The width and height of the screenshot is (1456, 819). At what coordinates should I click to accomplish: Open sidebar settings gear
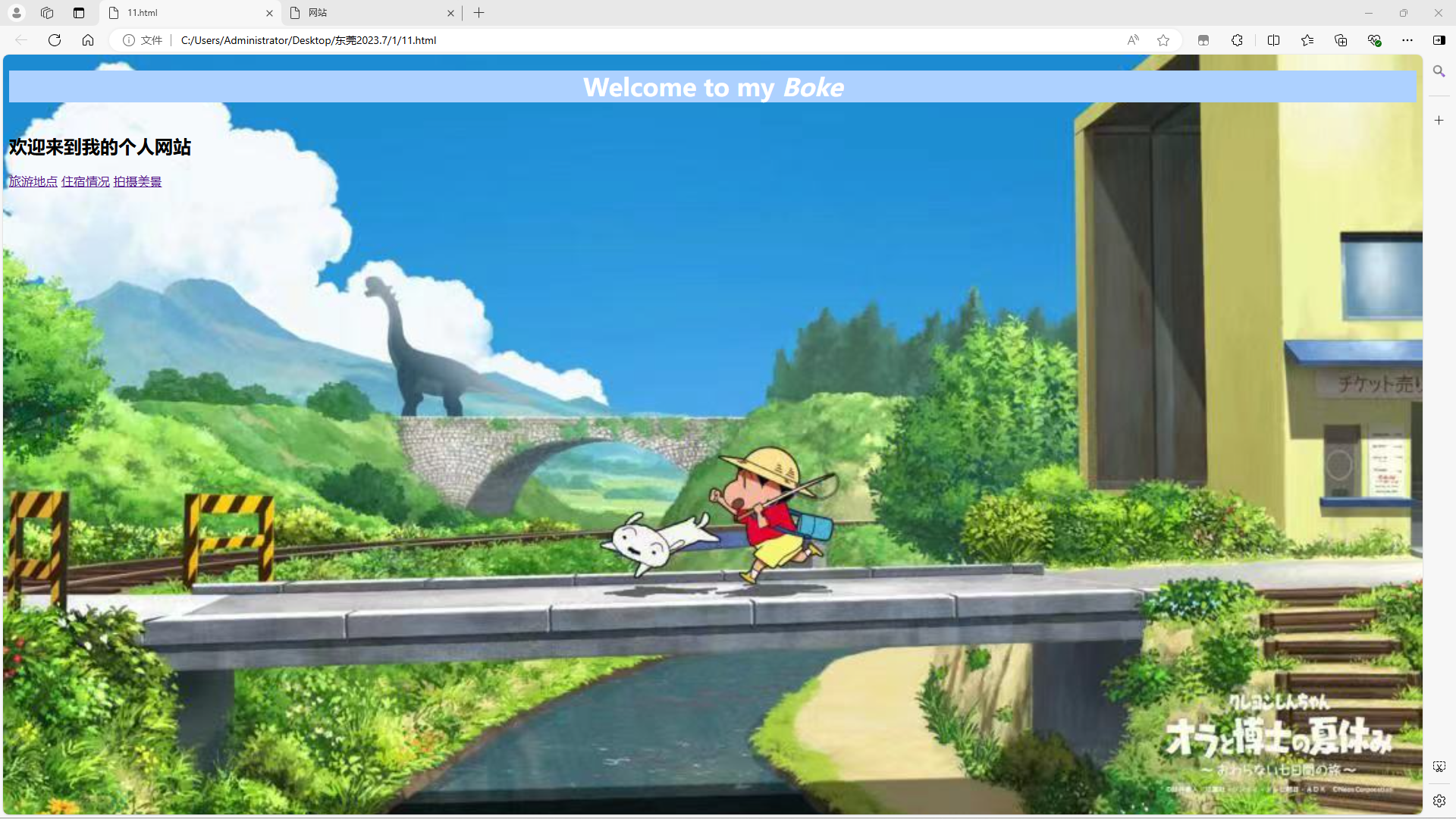1439,801
